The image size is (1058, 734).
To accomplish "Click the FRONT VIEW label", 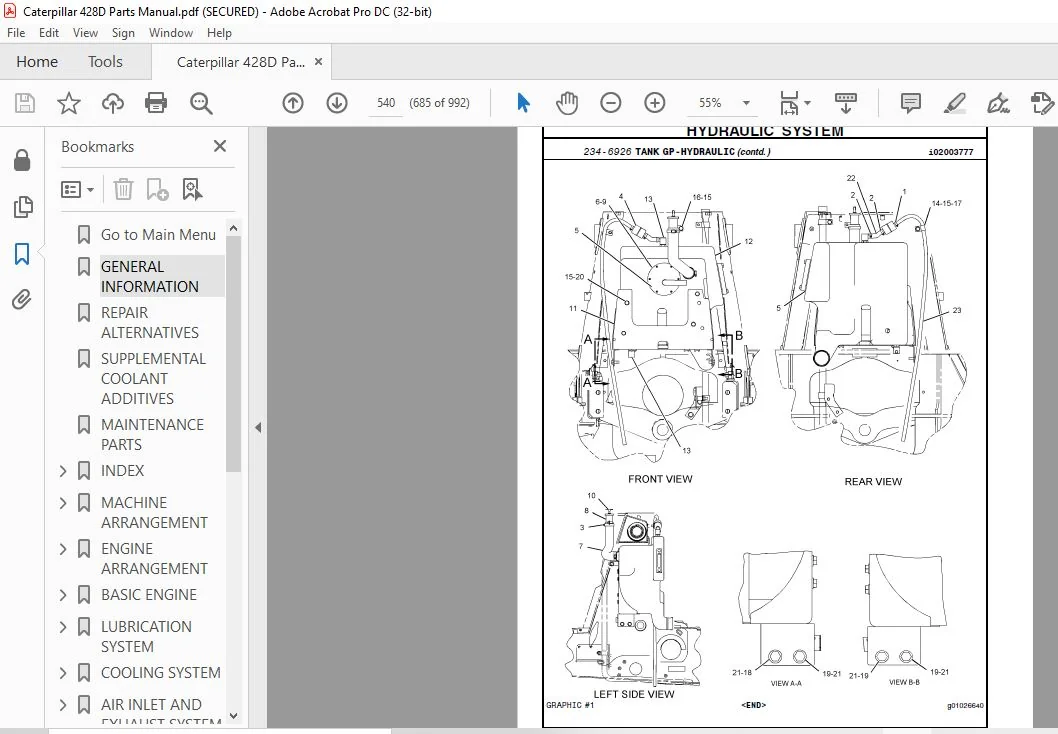I will 660,479.
